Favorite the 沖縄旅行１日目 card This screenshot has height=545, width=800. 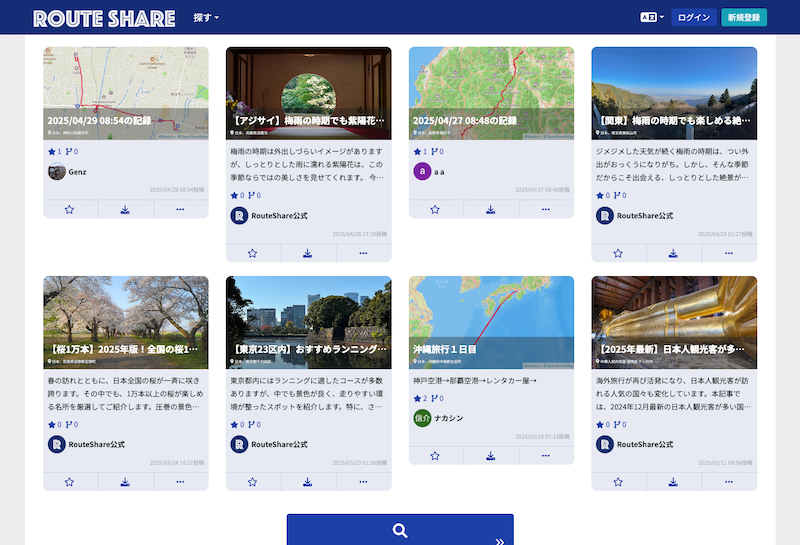[435, 456]
